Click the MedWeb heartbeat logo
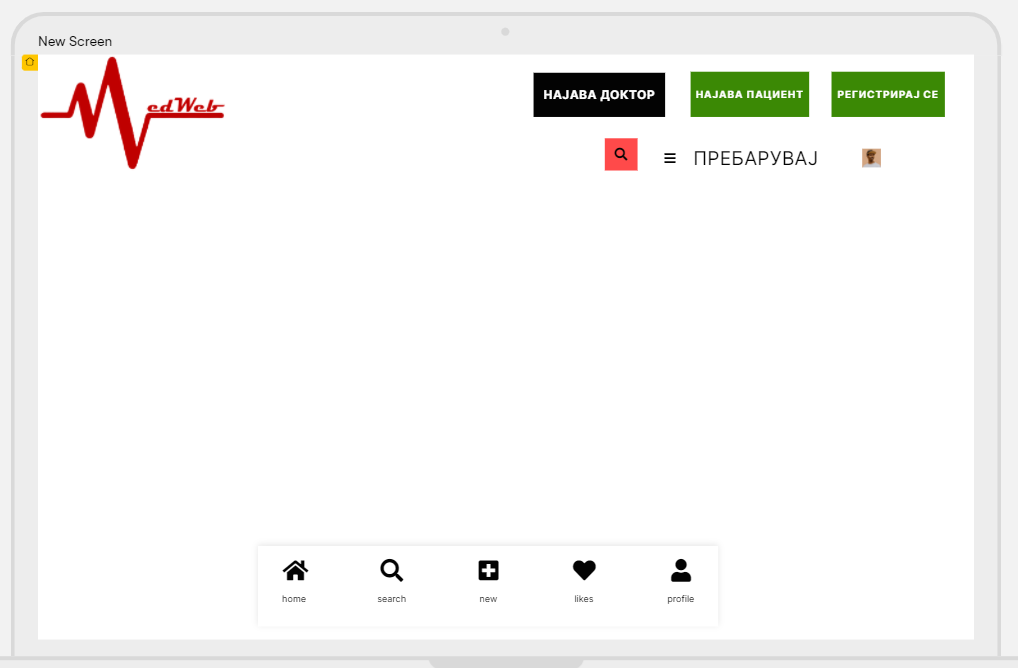The width and height of the screenshot is (1018, 668). pyautogui.click(x=132, y=113)
